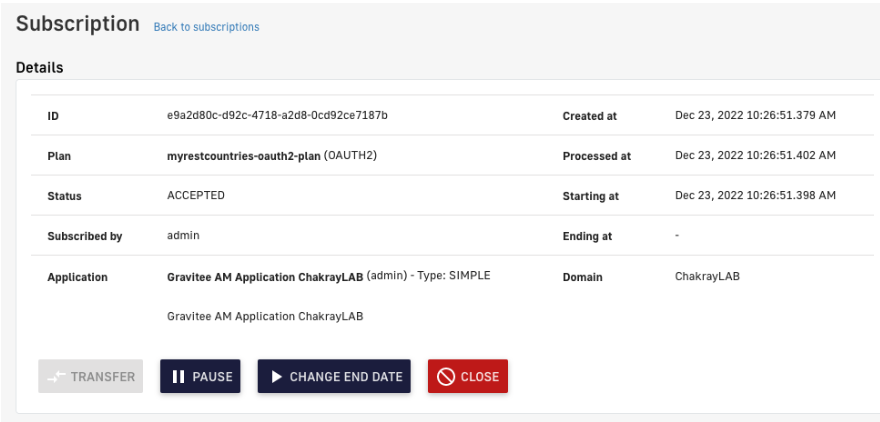The height and width of the screenshot is (422, 880).
Task: Click the Details section heading
Action: [x=40, y=68]
